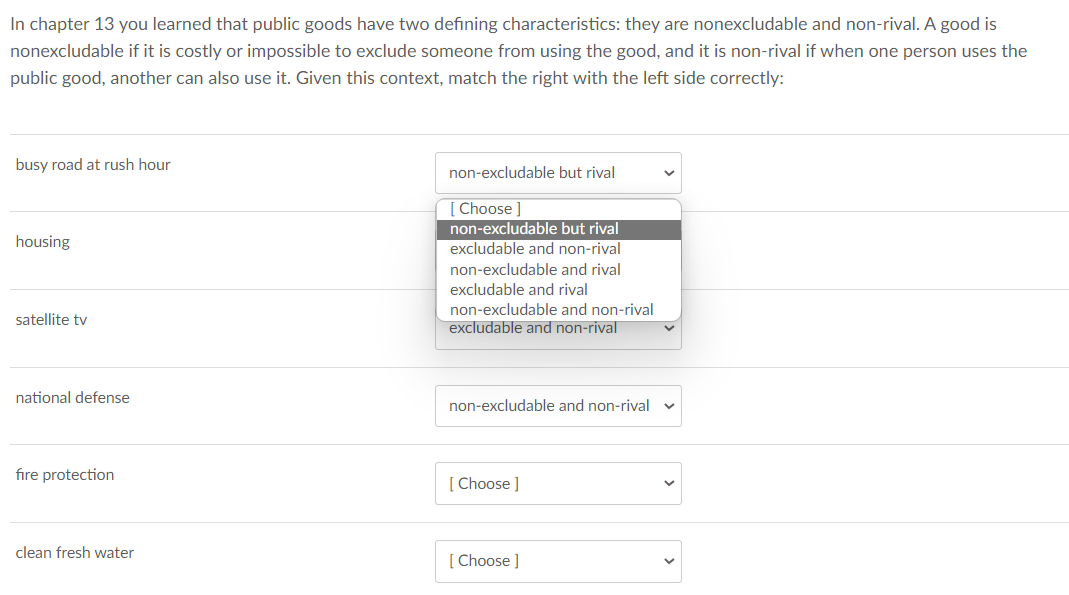This screenshot has height=595, width=1069.
Task: Select 'non-excludable but rival' from the open list
Action: [x=534, y=228]
